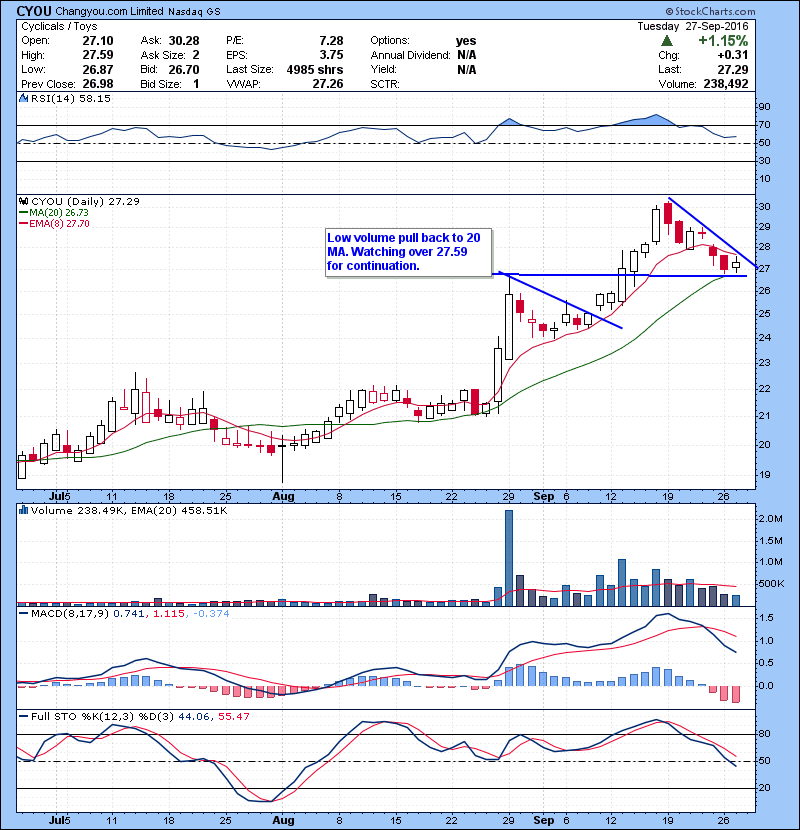Click the +1.15% percent change
This screenshot has height=830, width=800.
tap(723, 41)
